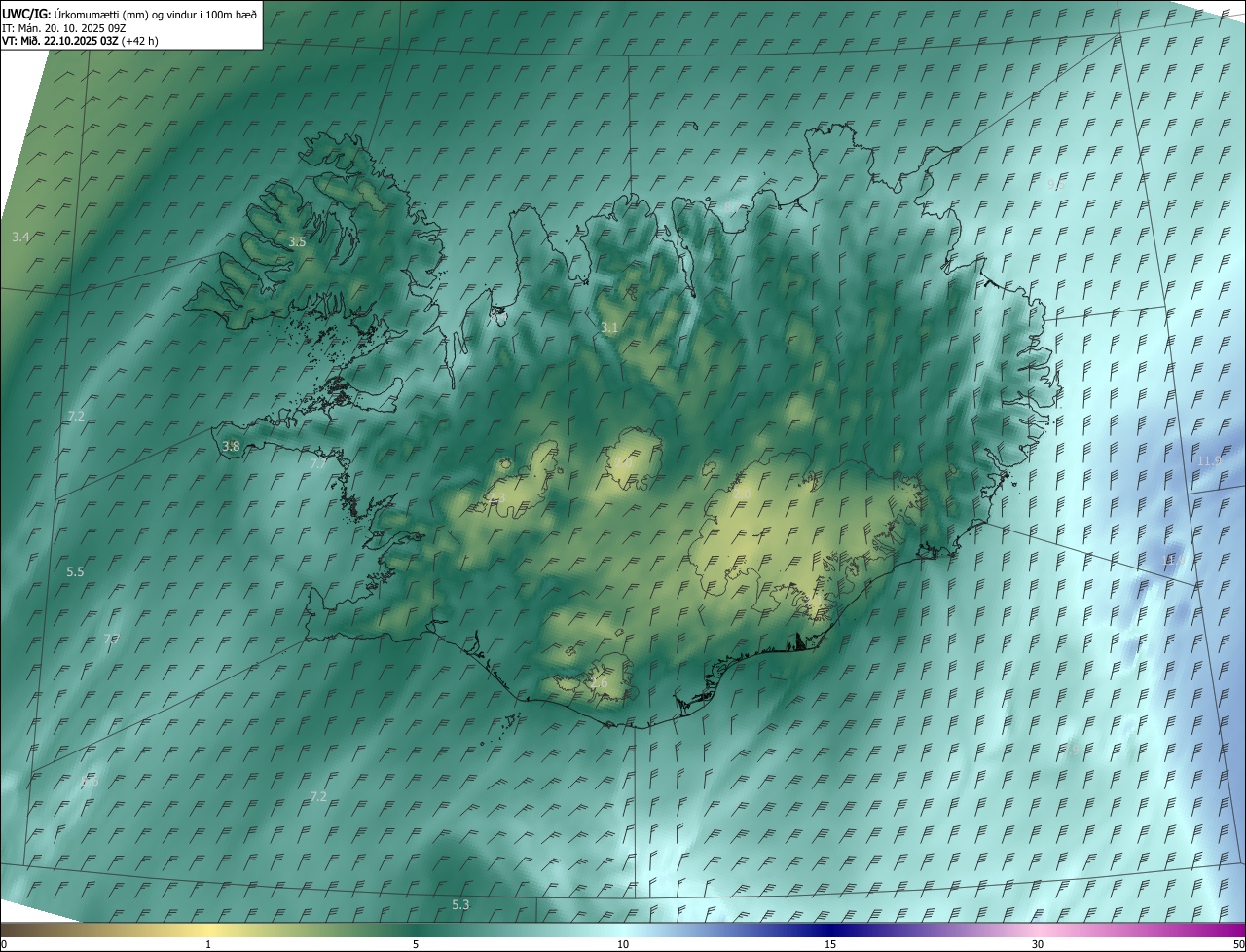Screen dimensions: 1246x952
Task: Click the initial time line 'IT: Mán. 20. 10. 2025 09Z'
Action: click(x=63, y=27)
